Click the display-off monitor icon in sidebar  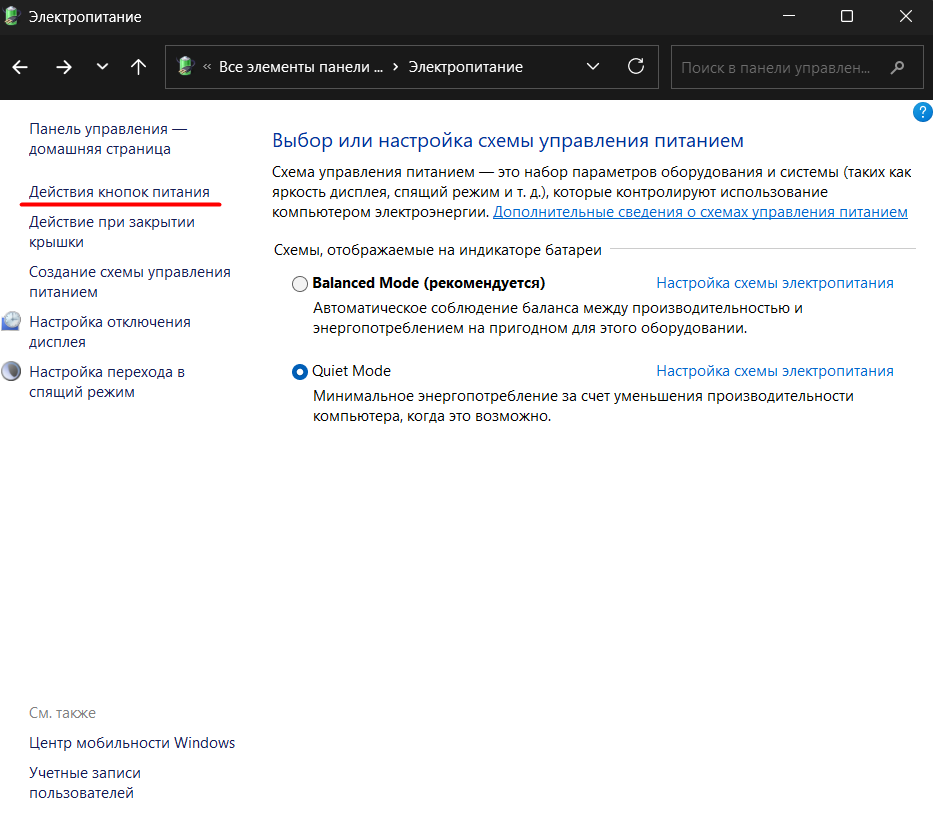coord(11,322)
